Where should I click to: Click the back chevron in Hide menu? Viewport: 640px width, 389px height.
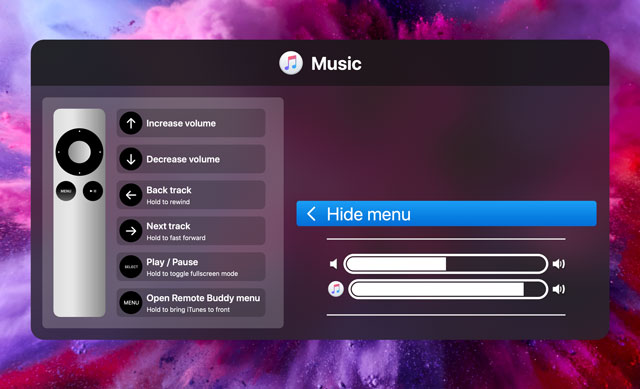pos(311,213)
